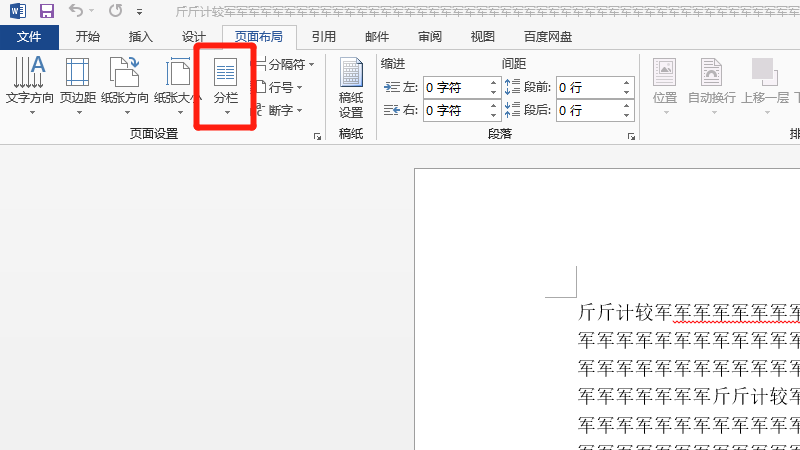Click the left indent 左 input field

pos(455,87)
